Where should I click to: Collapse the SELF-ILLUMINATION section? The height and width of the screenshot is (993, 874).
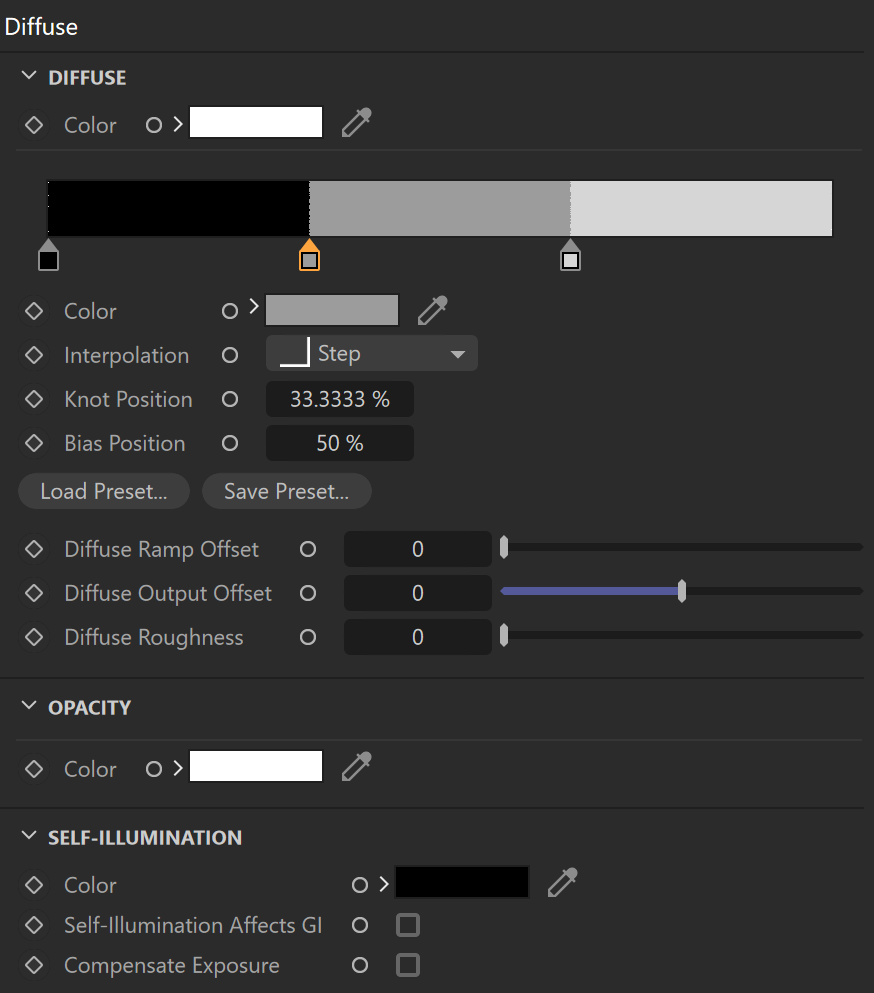pos(29,836)
